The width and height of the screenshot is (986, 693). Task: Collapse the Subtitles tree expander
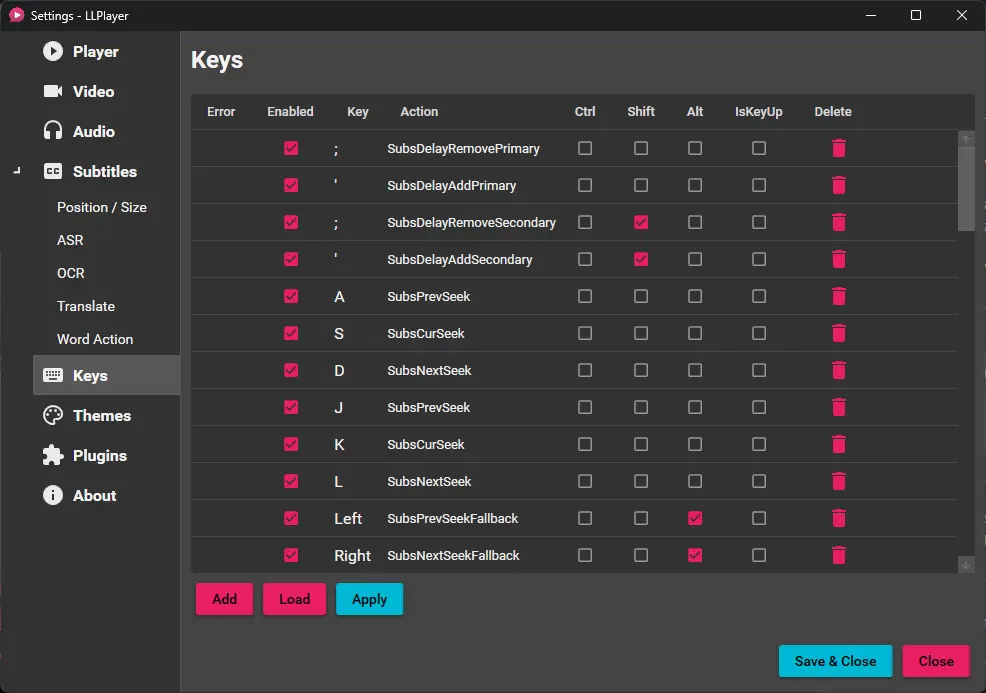coord(17,171)
